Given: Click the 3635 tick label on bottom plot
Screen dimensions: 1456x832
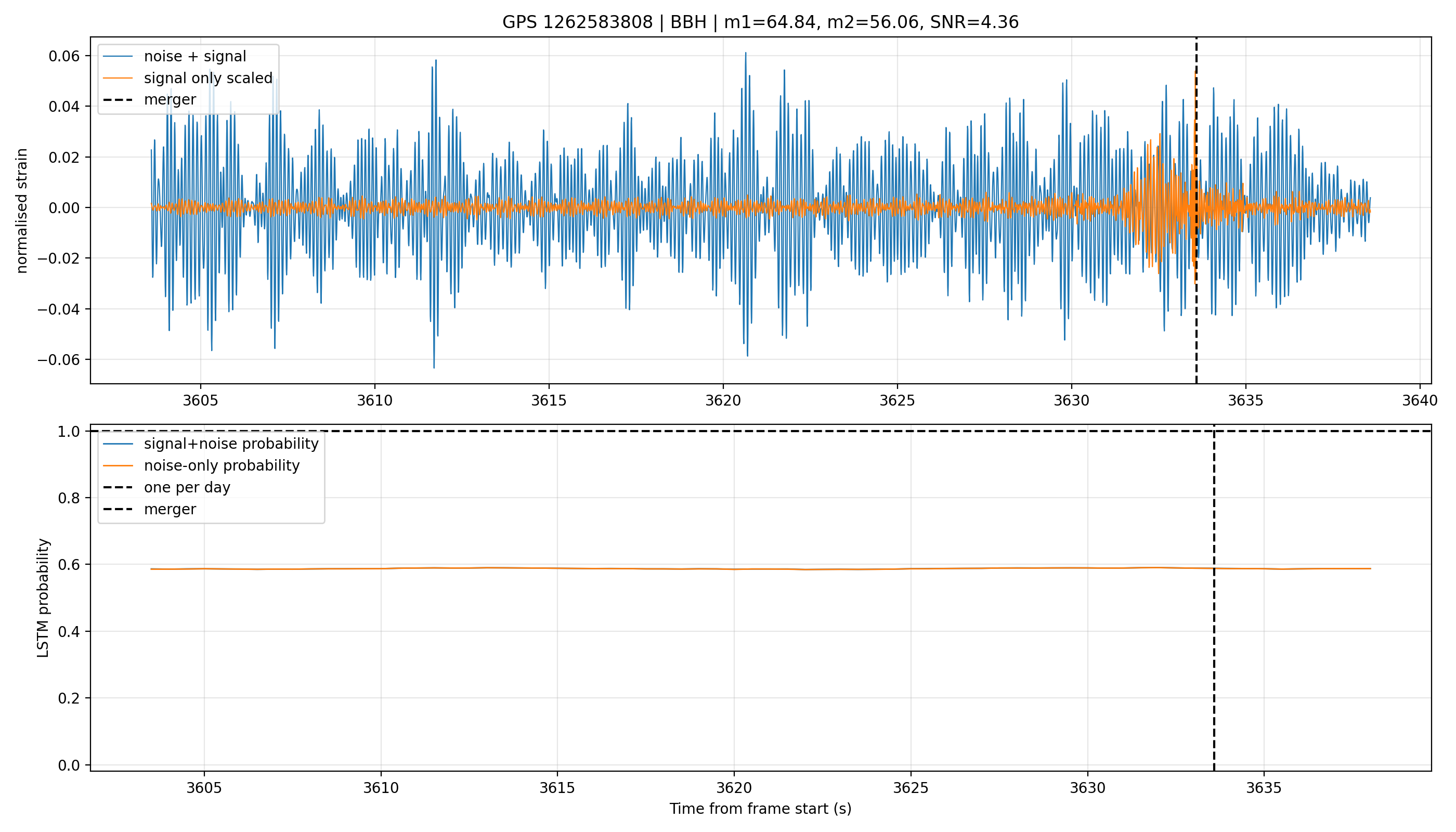Looking at the screenshot, I should coord(1264,788).
